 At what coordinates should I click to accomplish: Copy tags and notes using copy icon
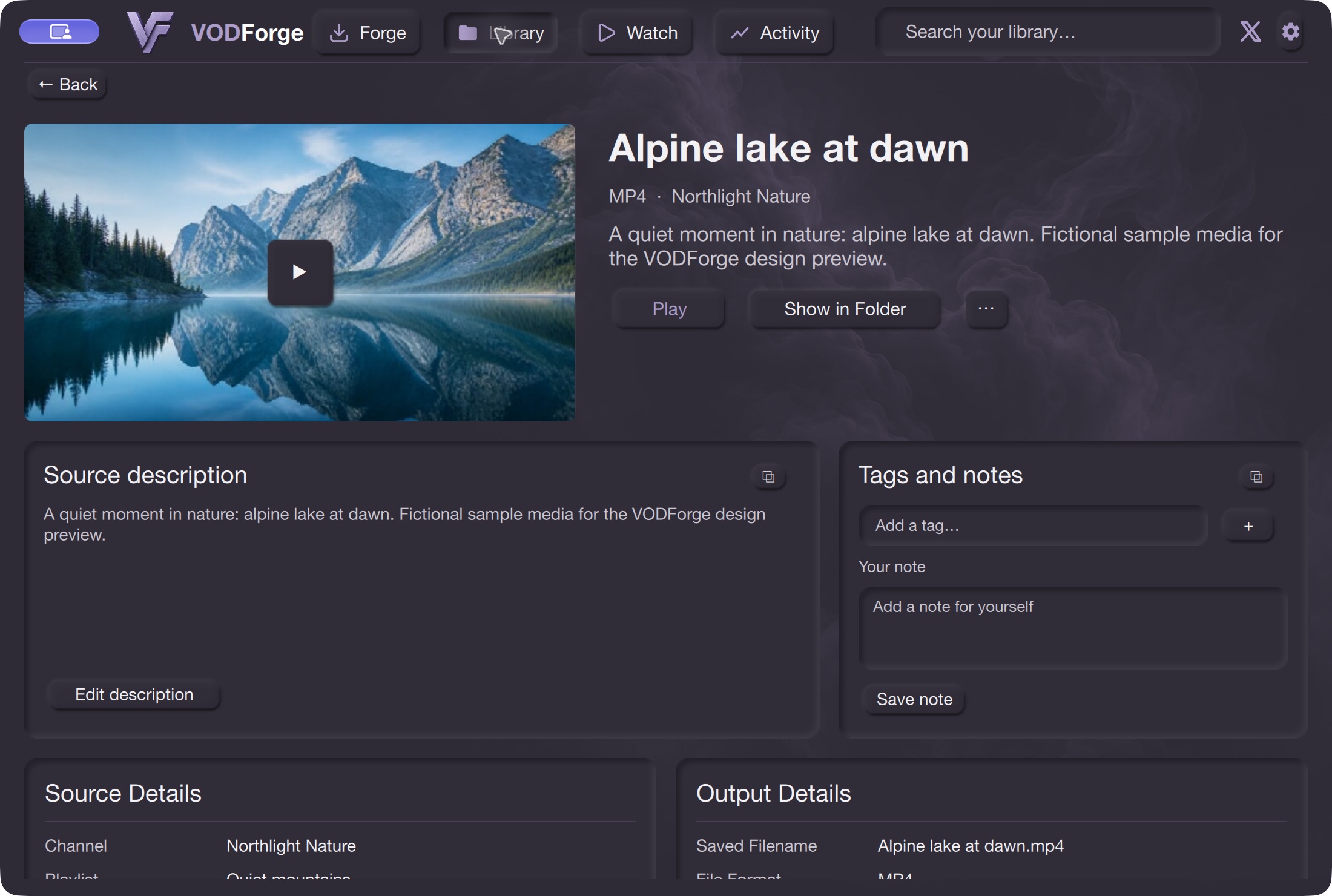[x=1256, y=476]
